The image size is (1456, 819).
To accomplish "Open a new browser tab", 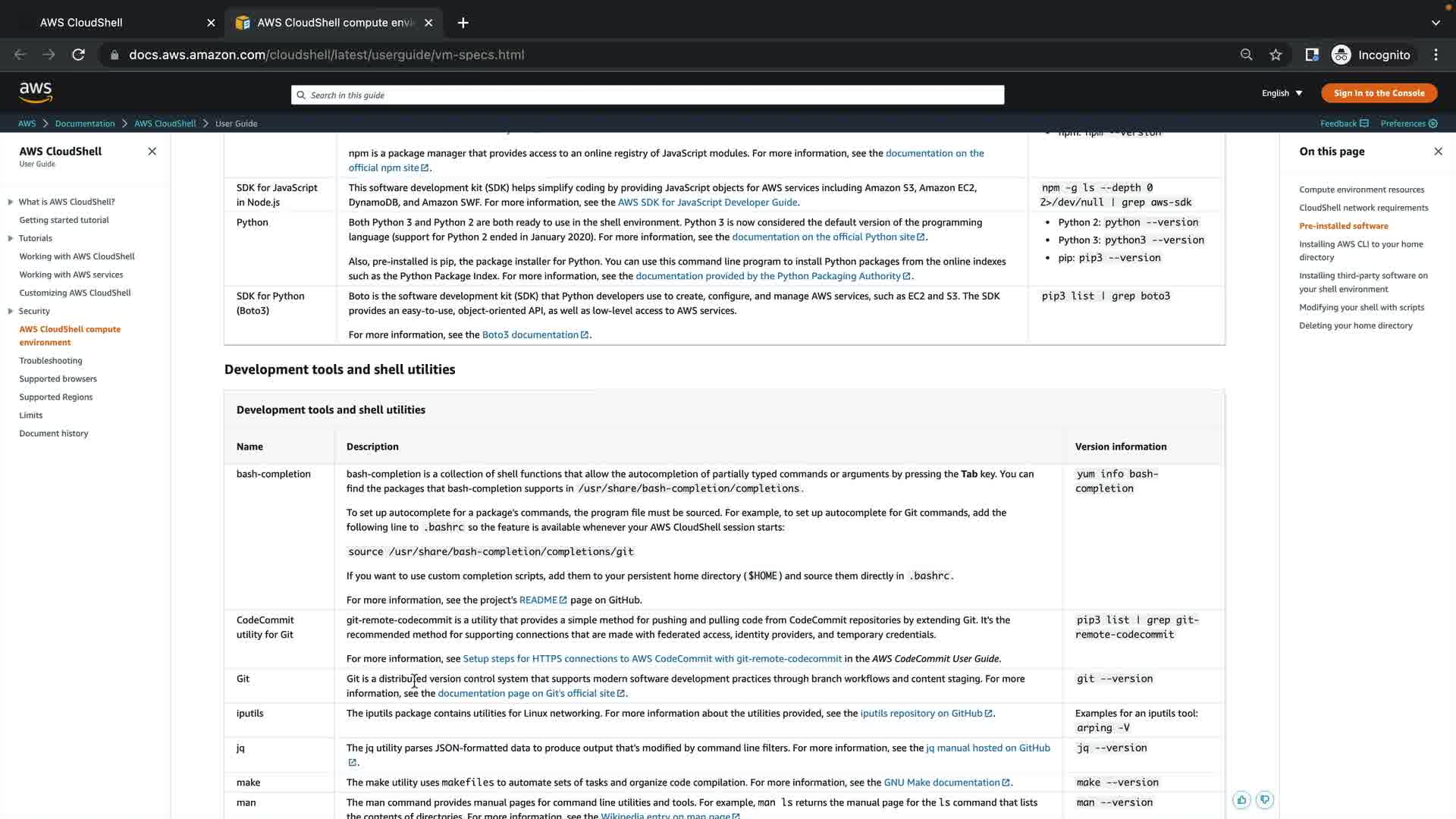I will [x=463, y=23].
